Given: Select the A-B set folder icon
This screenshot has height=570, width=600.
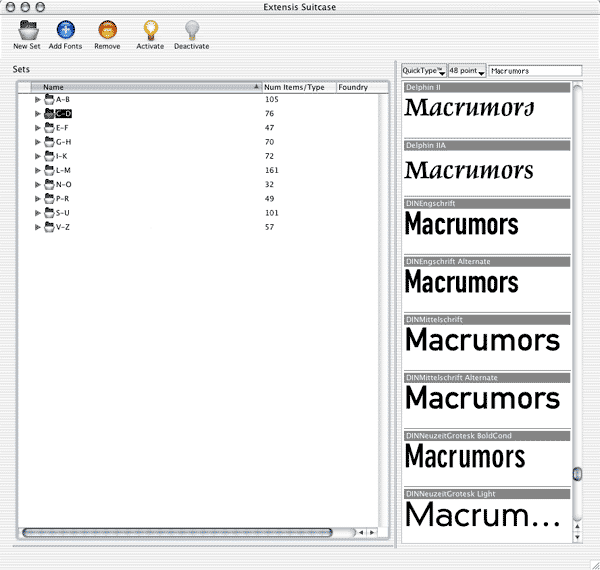Looking at the screenshot, I should (49, 99).
